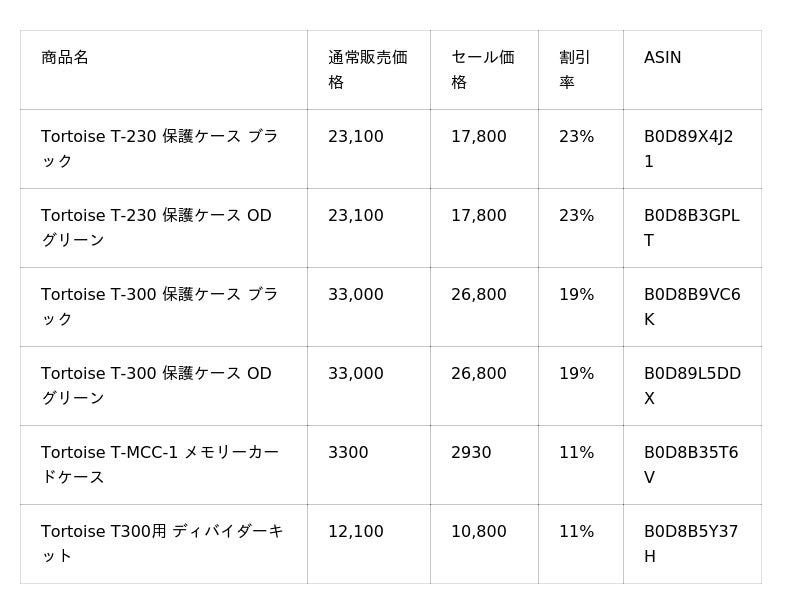Click the T-MCC-1 メモリーカードケース product name

(x=160, y=465)
